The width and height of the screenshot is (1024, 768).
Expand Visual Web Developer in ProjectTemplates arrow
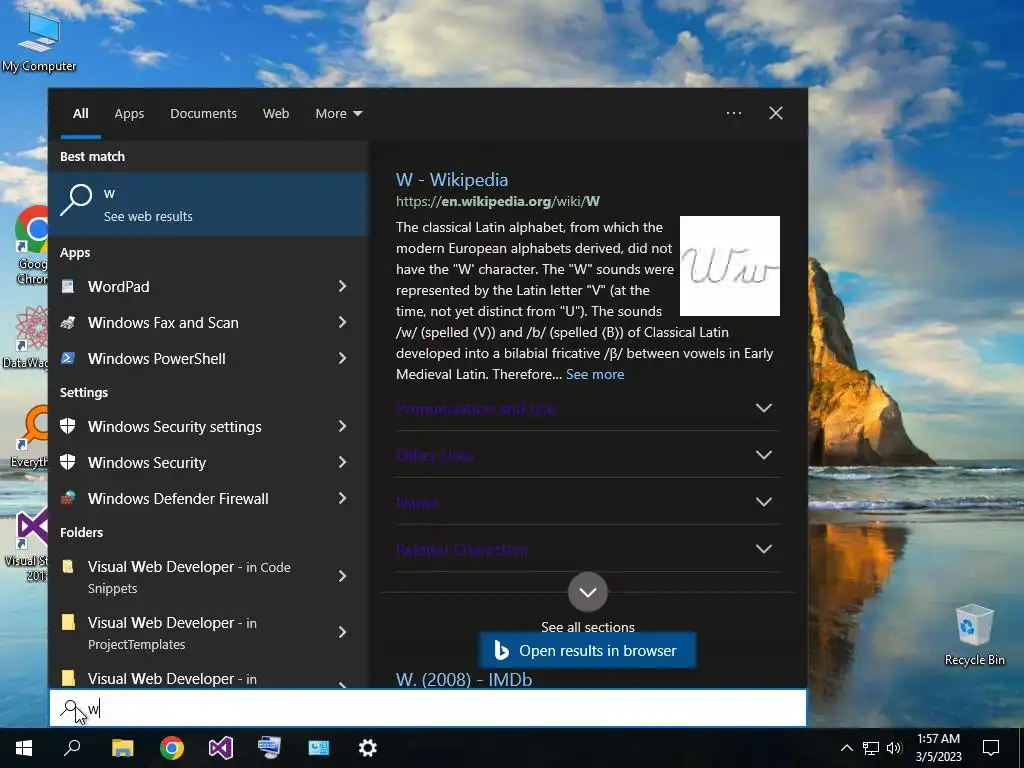coord(342,632)
